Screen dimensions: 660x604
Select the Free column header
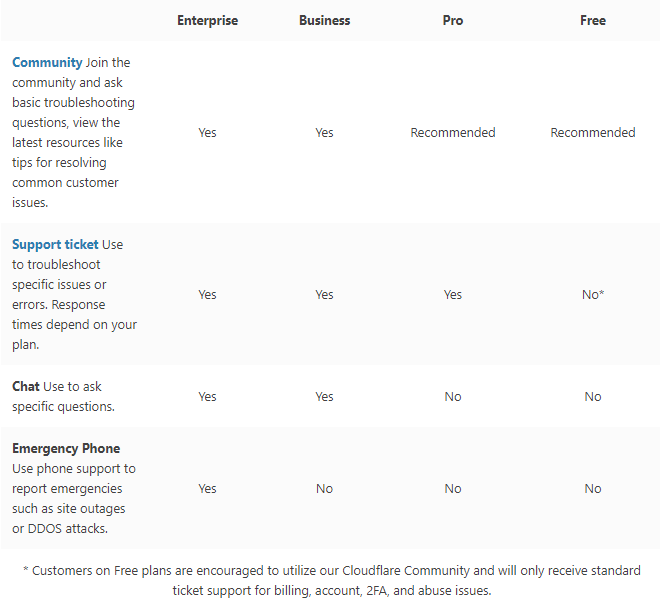[x=593, y=21]
